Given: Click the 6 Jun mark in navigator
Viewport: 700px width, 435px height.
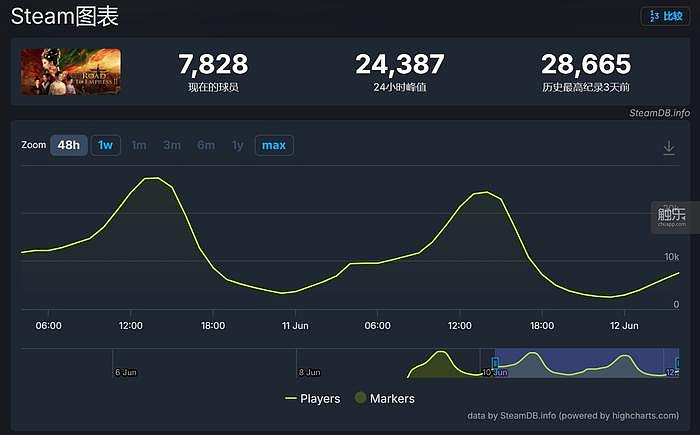Looking at the screenshot, I should pyautogui.click(x=126, y=372).
